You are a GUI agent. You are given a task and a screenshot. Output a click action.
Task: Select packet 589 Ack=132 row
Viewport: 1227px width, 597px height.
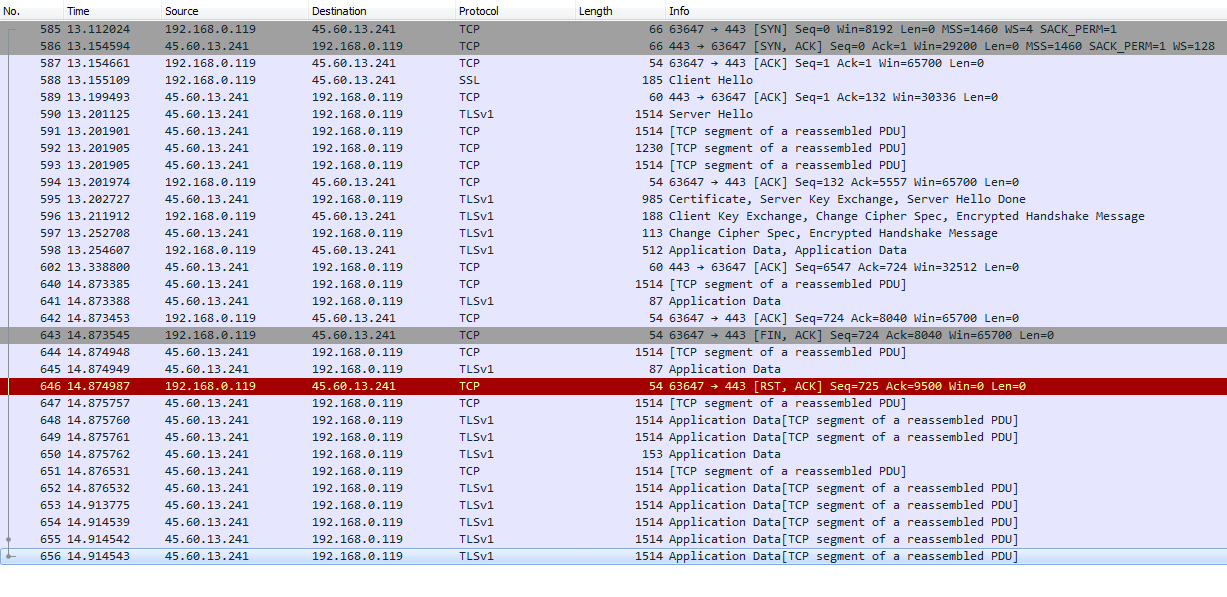pyautogui.click(x=613, y=97)
